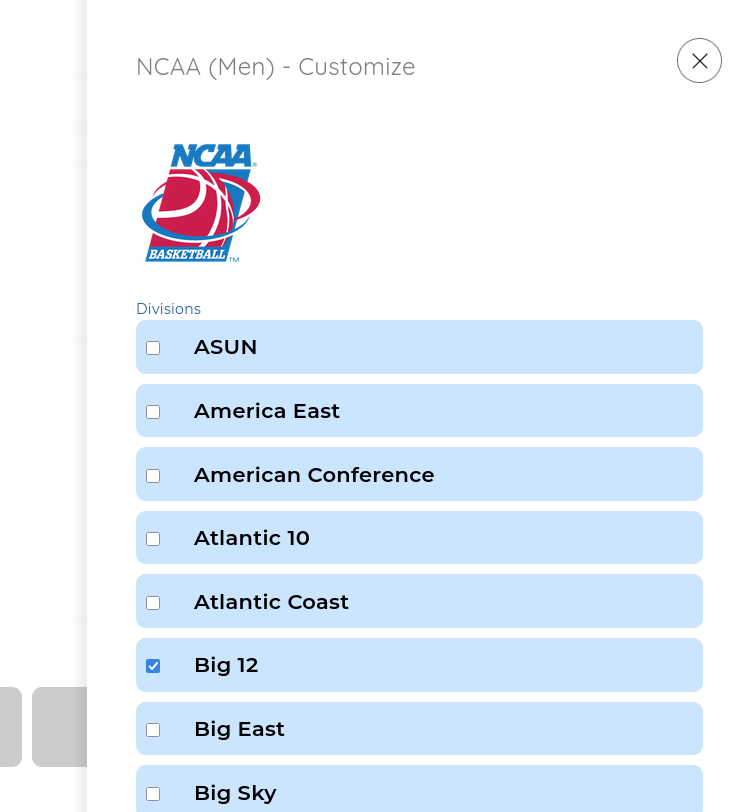Click the Big Sky row label
Viewport: 738px width, 812px height.
(235, 793)
